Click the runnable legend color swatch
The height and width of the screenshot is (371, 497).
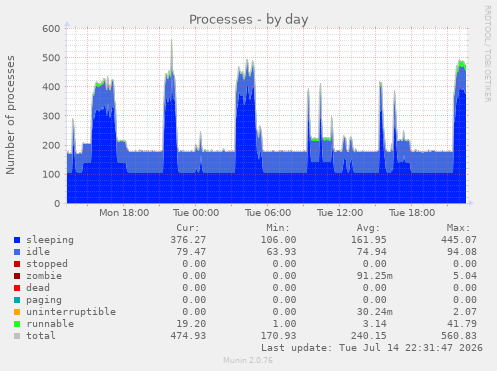click(17, 324)
